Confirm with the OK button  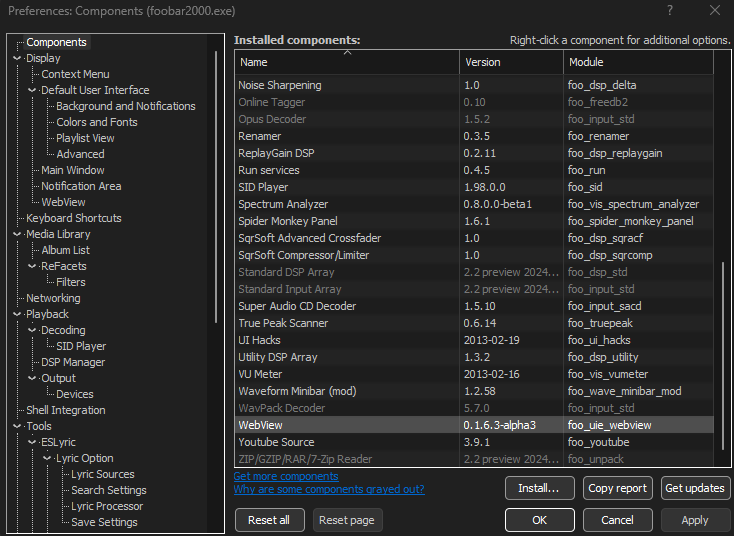(540, 520)
